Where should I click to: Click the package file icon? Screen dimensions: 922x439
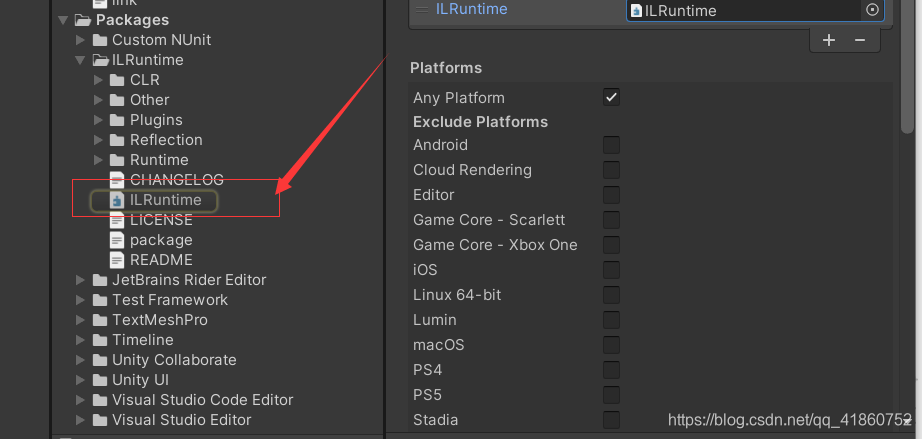(x=118, y=240)
